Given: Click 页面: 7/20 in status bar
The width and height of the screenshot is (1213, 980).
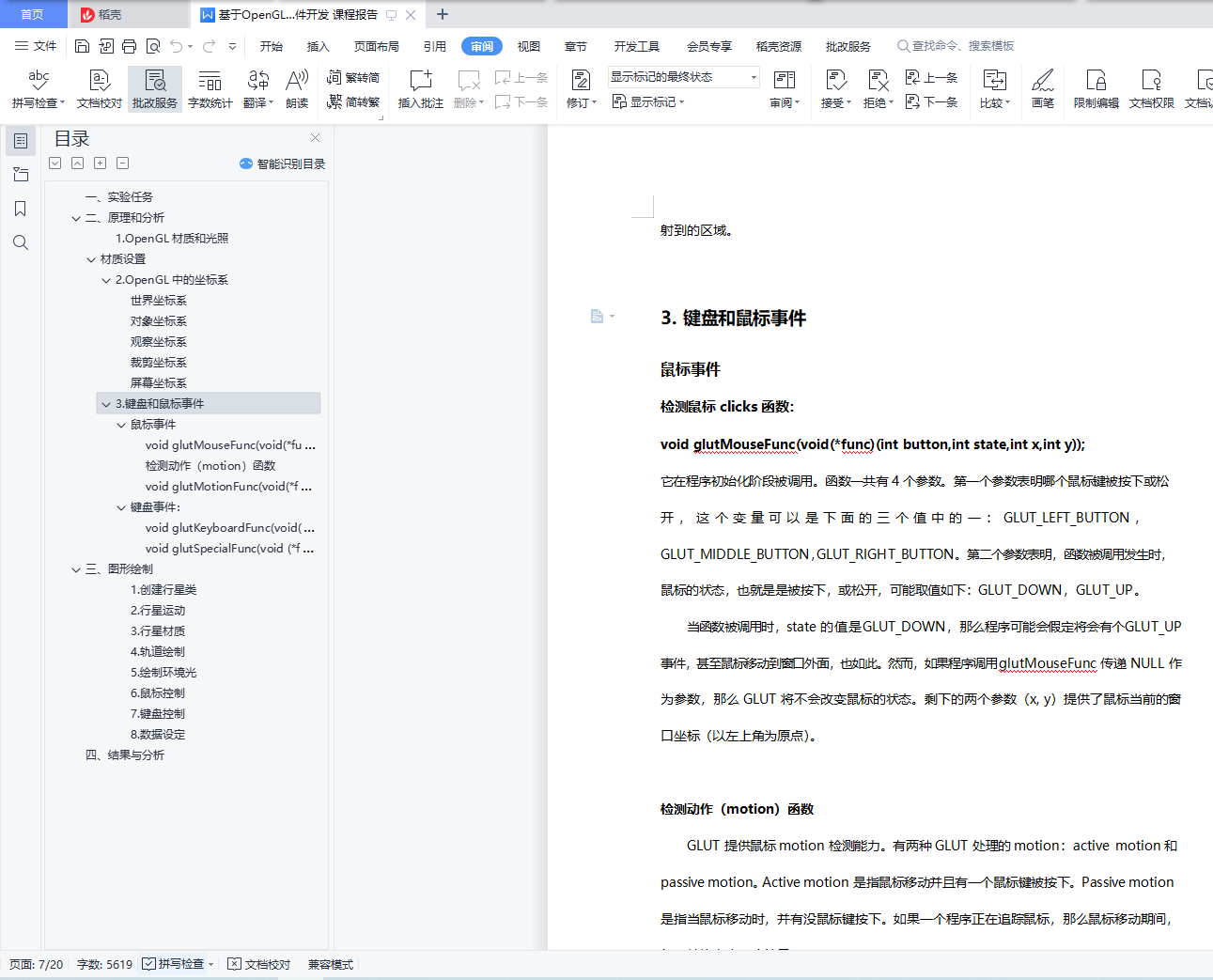Looking at the screenshot, I should 37,964.
